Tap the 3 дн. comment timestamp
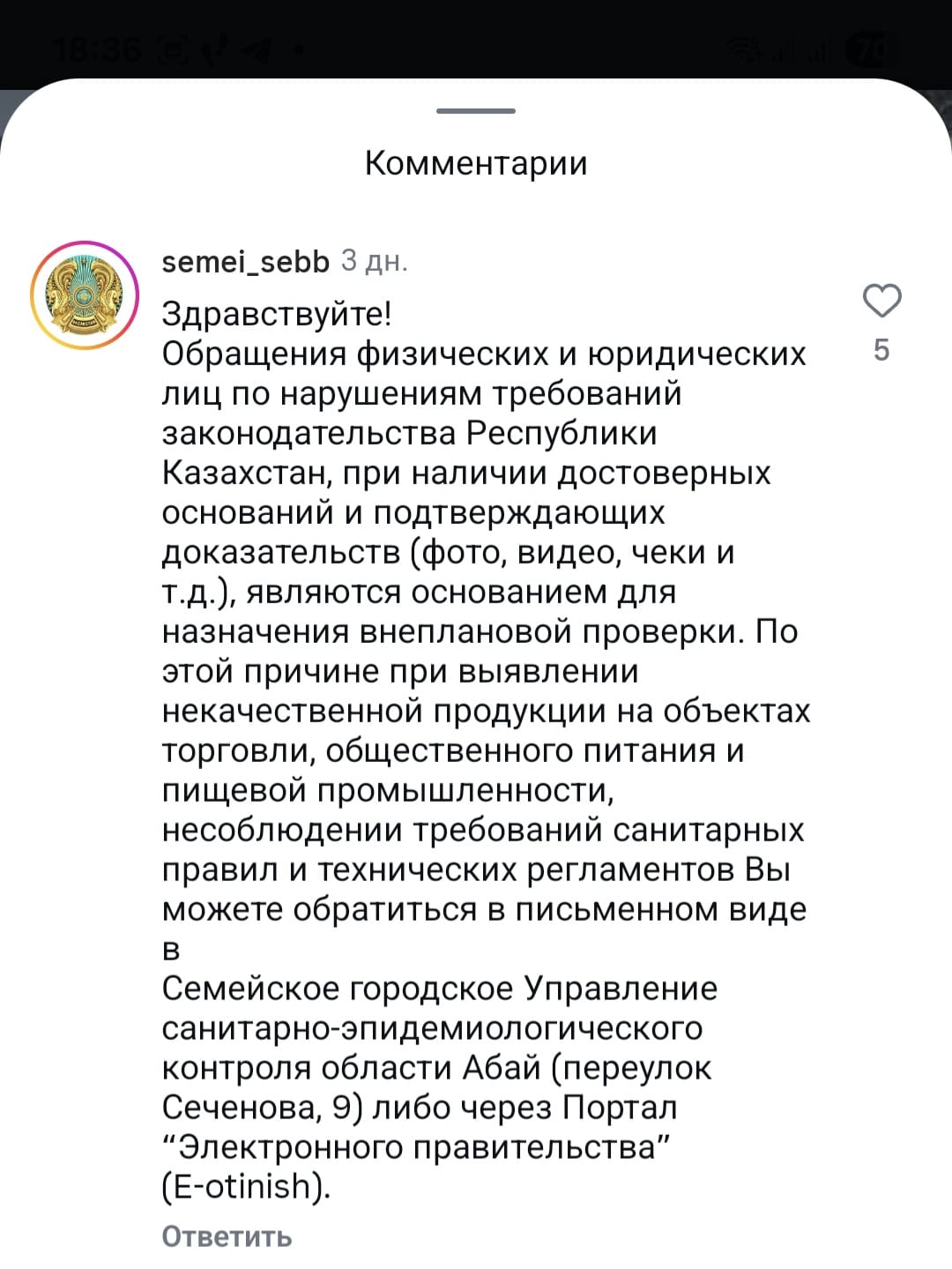Viewport: 952px width, 1269px height. click(374, 261)
